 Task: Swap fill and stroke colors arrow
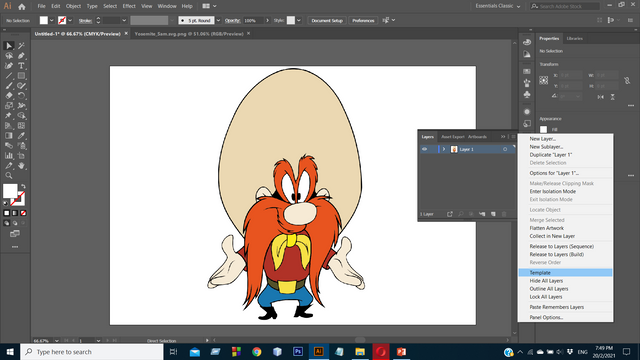click(x=23, y=187)
